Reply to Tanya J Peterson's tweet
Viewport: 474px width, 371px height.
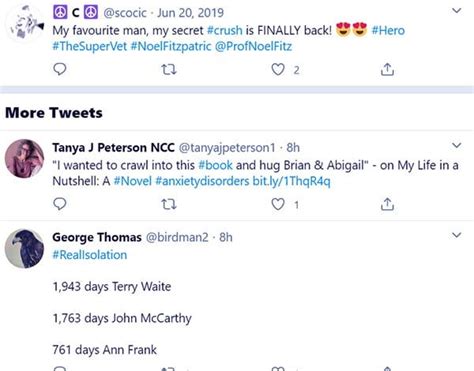pyautogui.click(x=60, y=204)
